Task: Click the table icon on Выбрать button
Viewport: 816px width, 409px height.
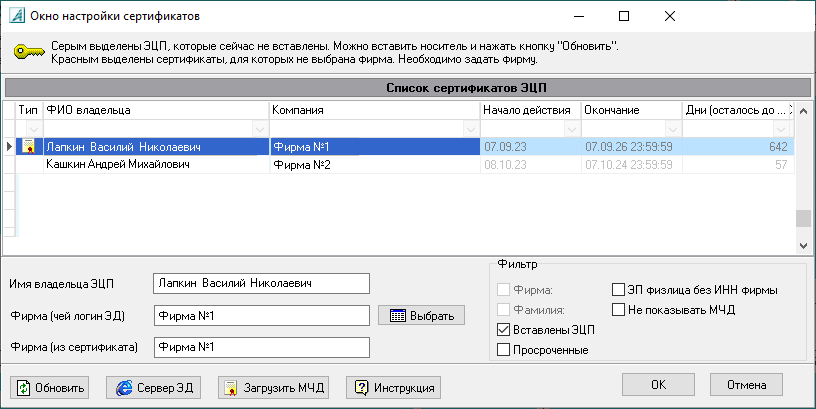Action: 397,316
